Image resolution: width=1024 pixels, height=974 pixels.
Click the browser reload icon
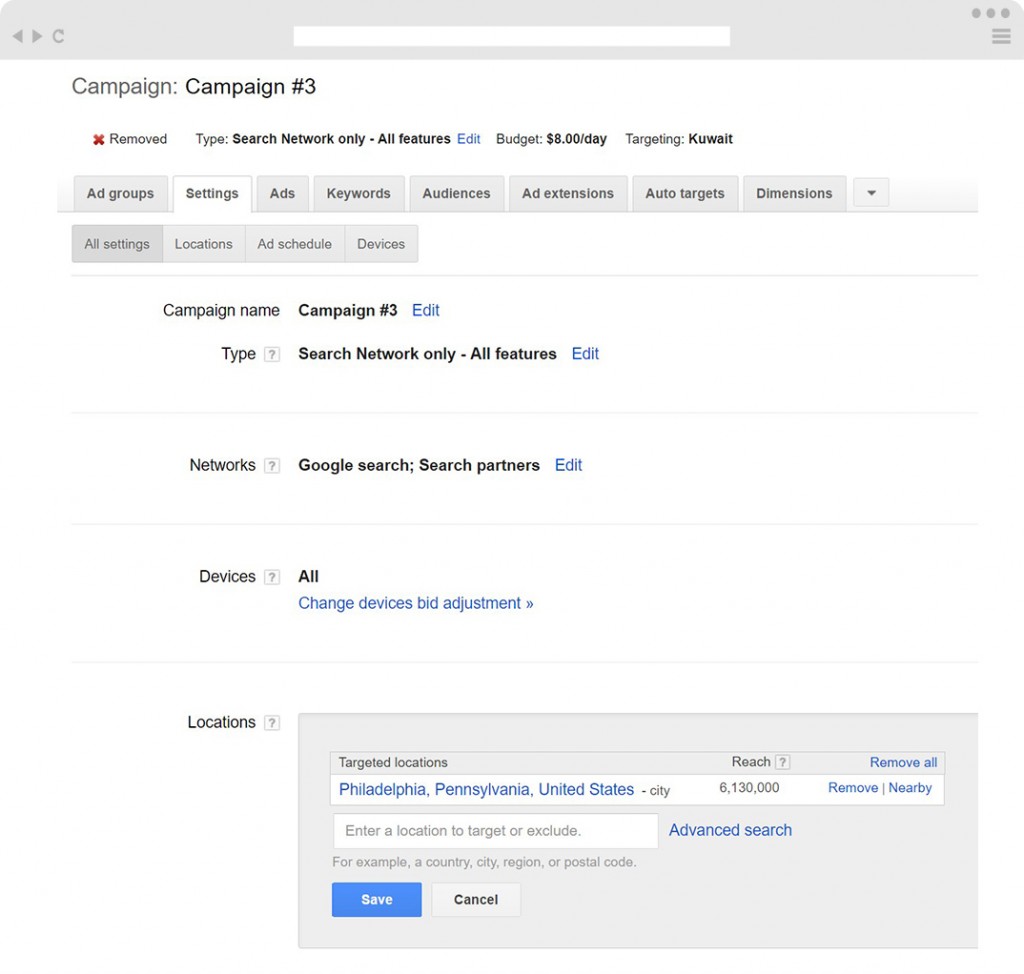pos(58,36)
